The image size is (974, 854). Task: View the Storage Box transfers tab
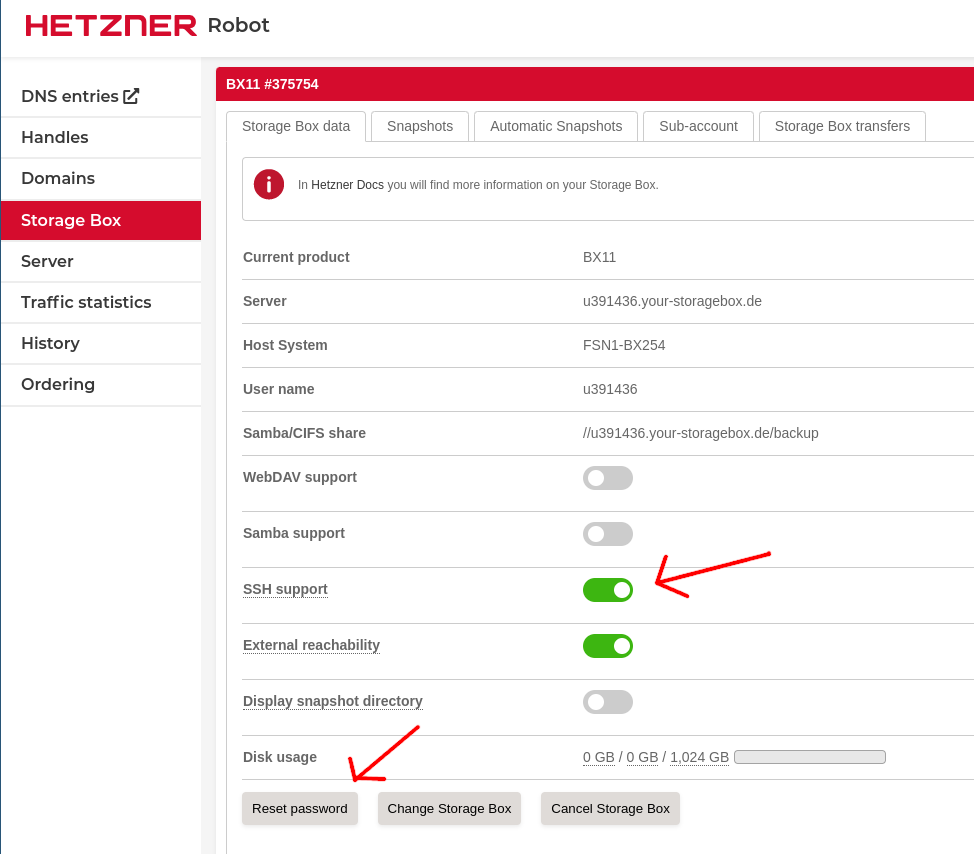coord(841,126)
